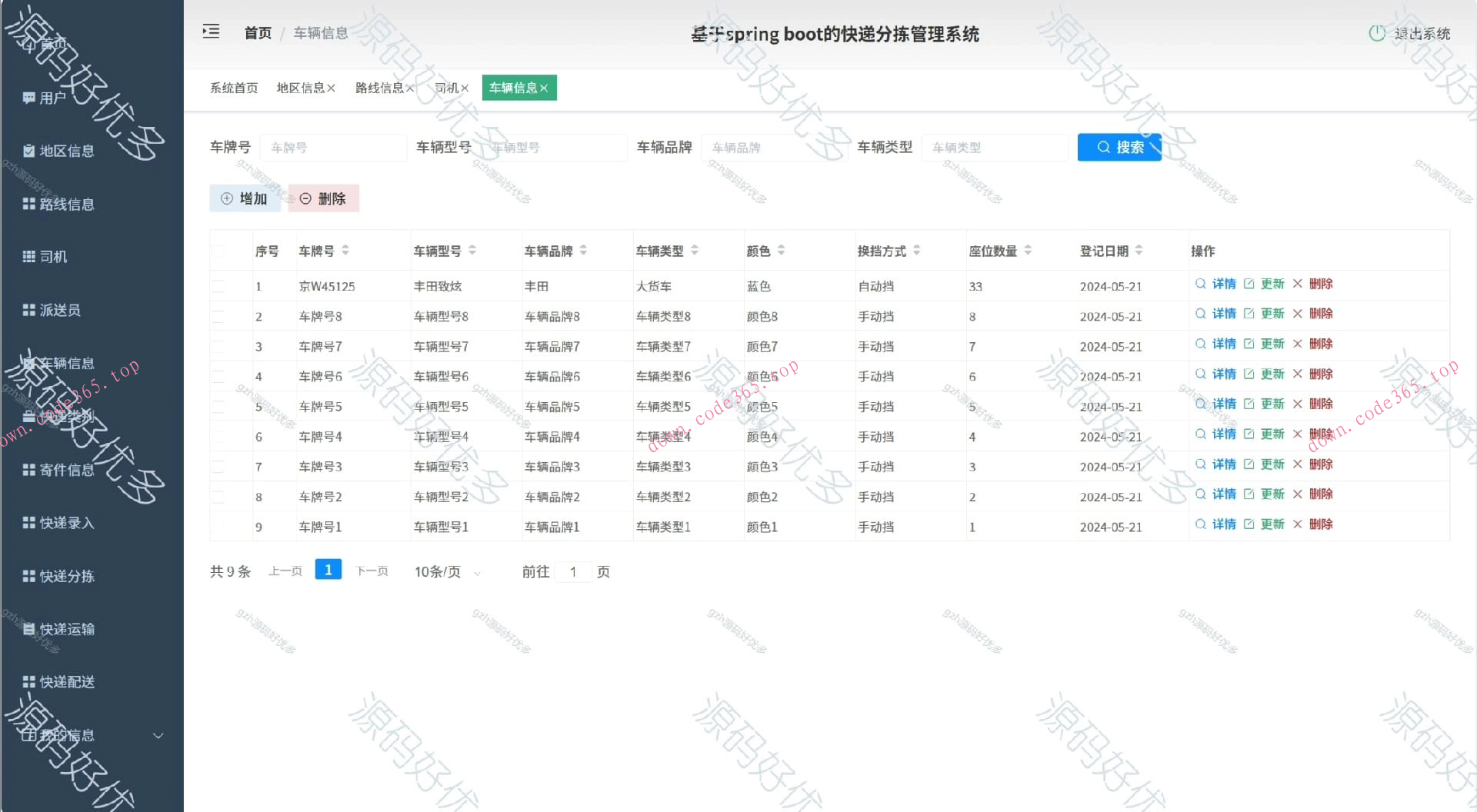Close the 司机 tab
The image size is (1477, 812).
(465, 88)
